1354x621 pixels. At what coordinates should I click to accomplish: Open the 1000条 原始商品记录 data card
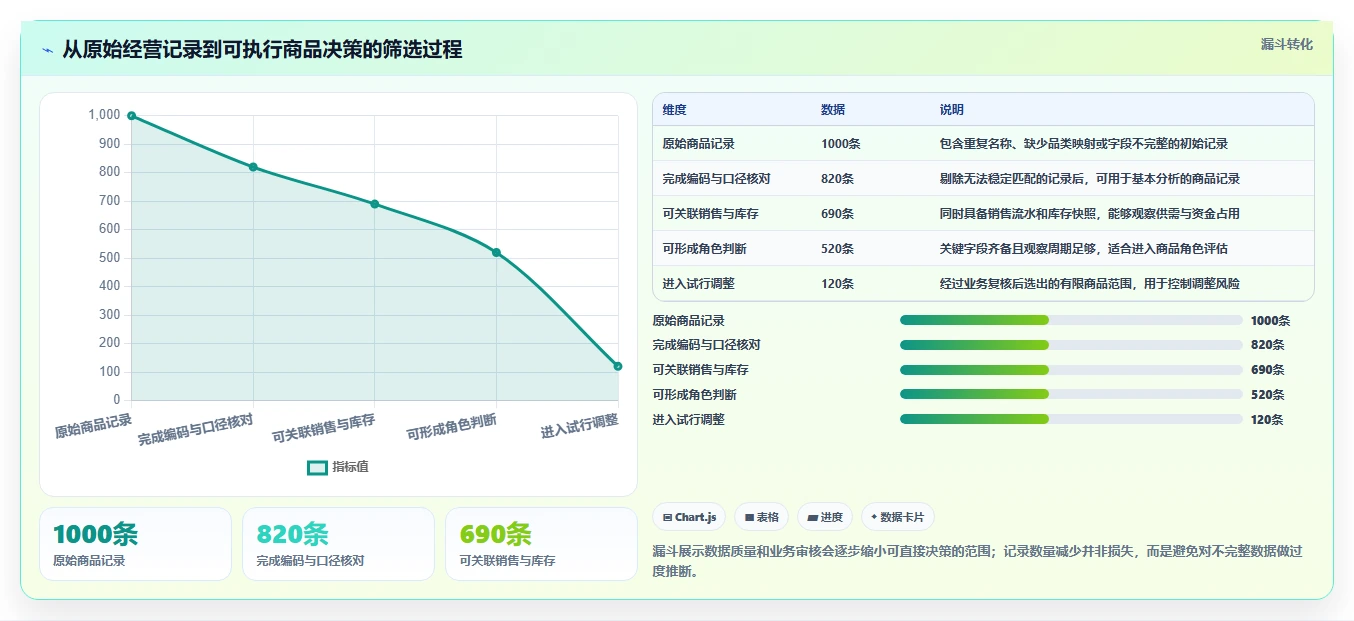(135, 544)
